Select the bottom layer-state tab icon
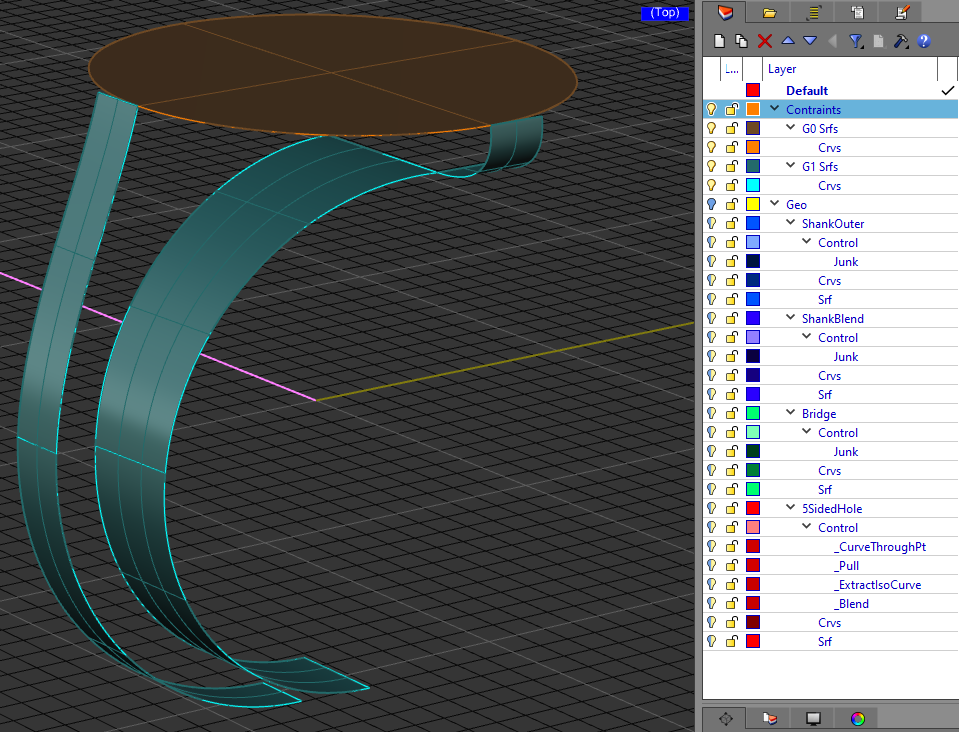This screenshot has height=732, width=959. (x=769, y=719)
